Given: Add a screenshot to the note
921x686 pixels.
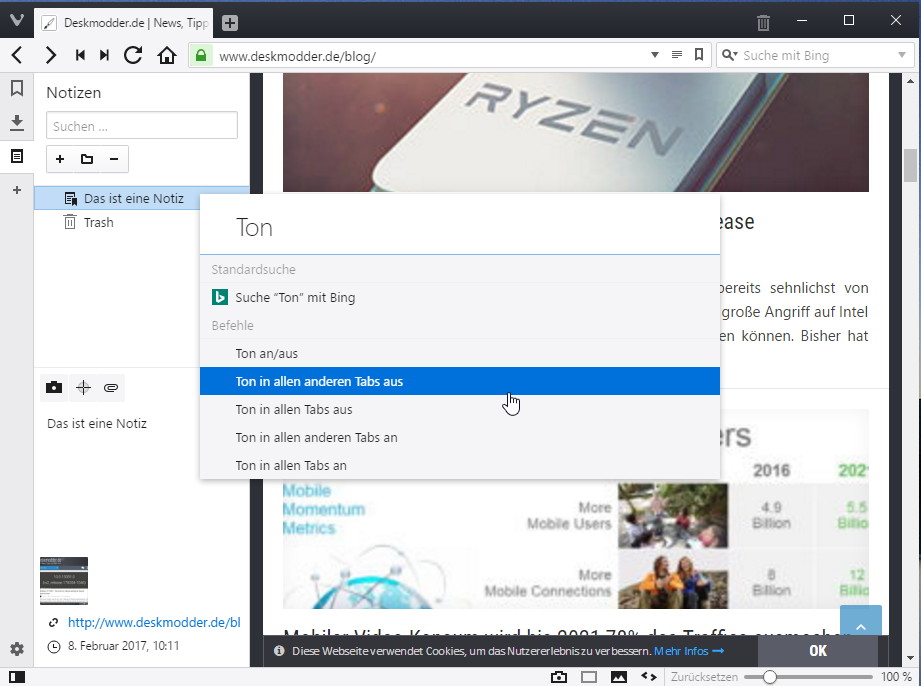Looking at the screenshot, I should pyautogui.click(x=54, y=388).
